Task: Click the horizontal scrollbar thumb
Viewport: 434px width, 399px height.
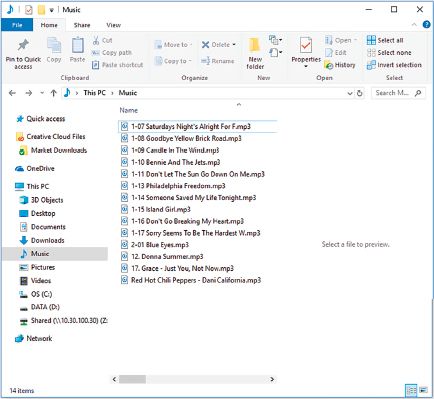Action: click(132, 379)
